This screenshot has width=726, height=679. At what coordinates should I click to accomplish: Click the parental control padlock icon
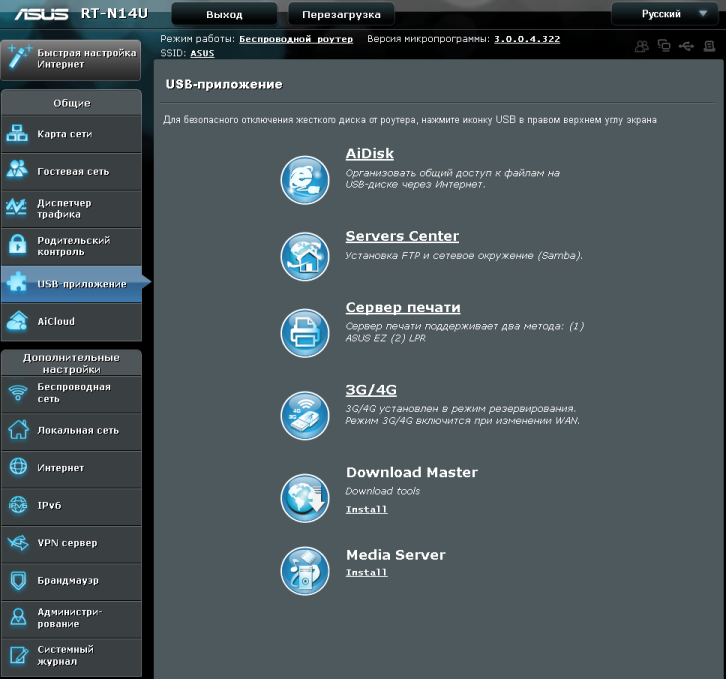[18, 245]
